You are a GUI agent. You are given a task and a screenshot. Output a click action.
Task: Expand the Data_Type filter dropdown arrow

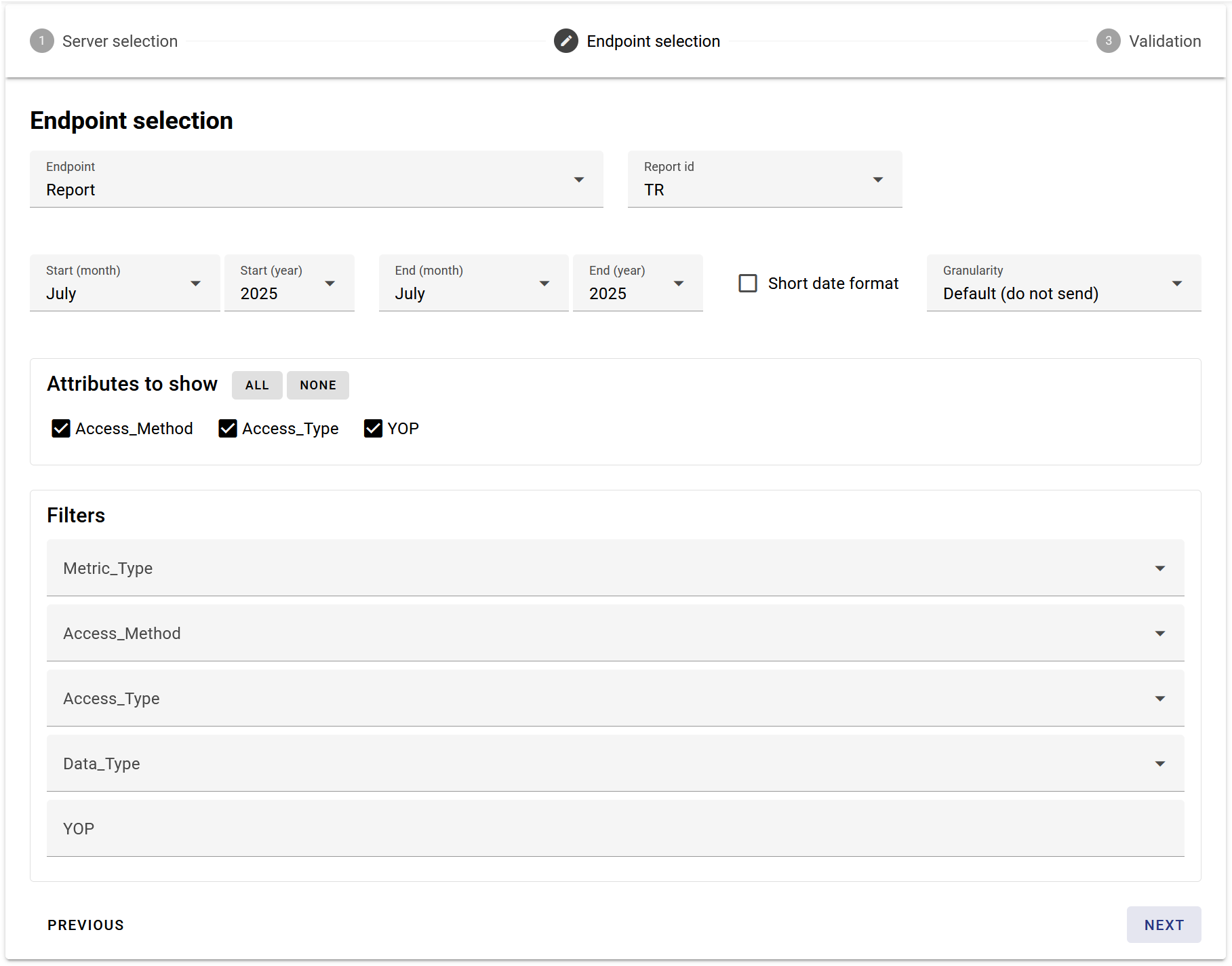1159,764
